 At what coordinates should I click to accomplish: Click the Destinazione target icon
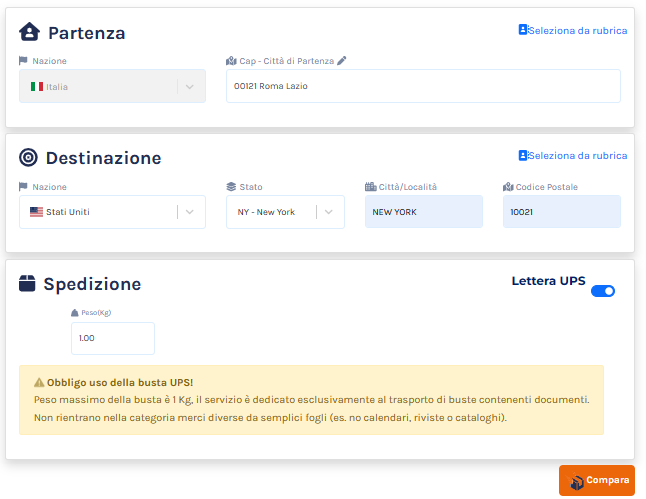click(x=28, y=157)
